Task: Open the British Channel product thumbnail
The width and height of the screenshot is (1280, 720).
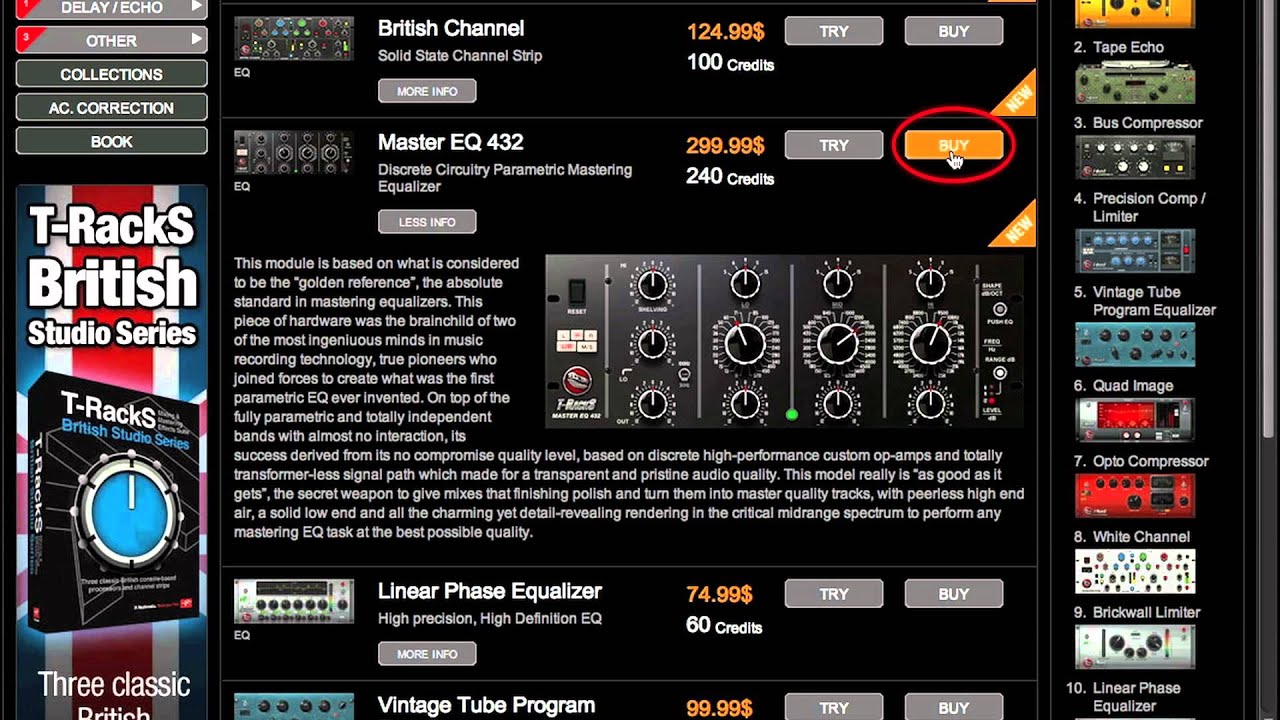Action: (x=293, y=39)
